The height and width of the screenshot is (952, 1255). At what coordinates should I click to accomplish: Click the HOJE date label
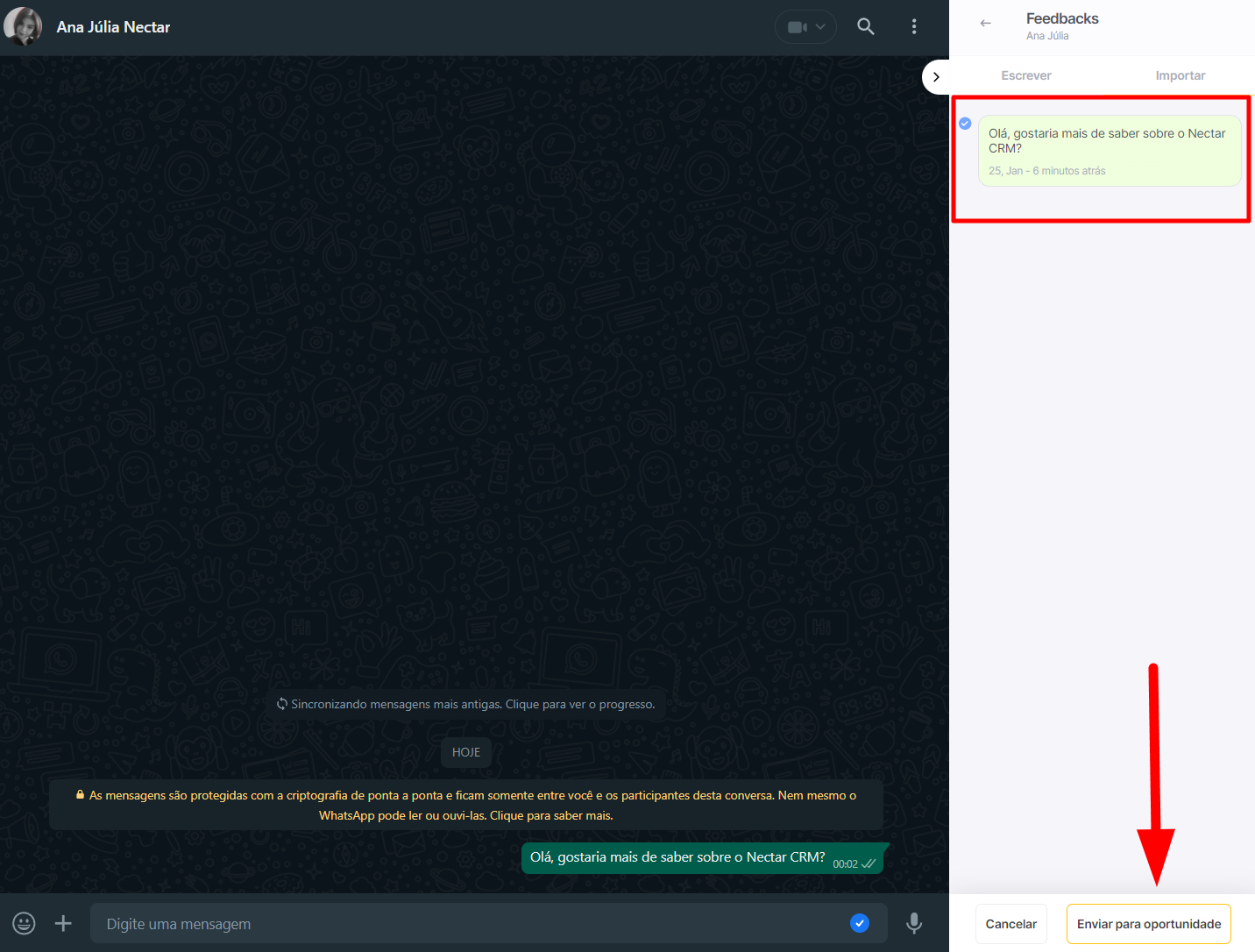point(466,752)
